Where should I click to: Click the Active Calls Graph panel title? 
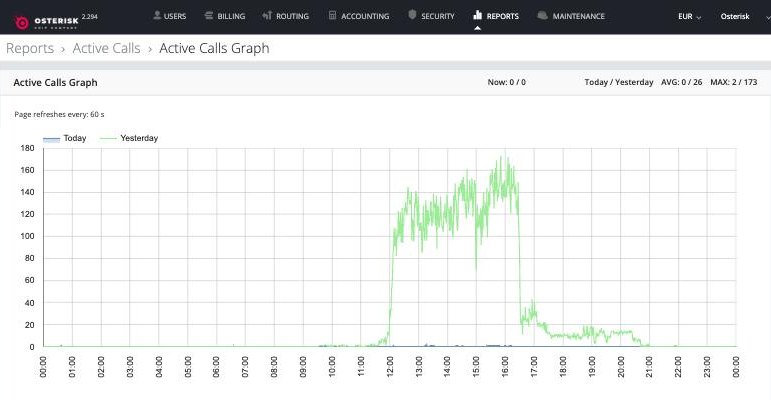[x=55, y=83]
